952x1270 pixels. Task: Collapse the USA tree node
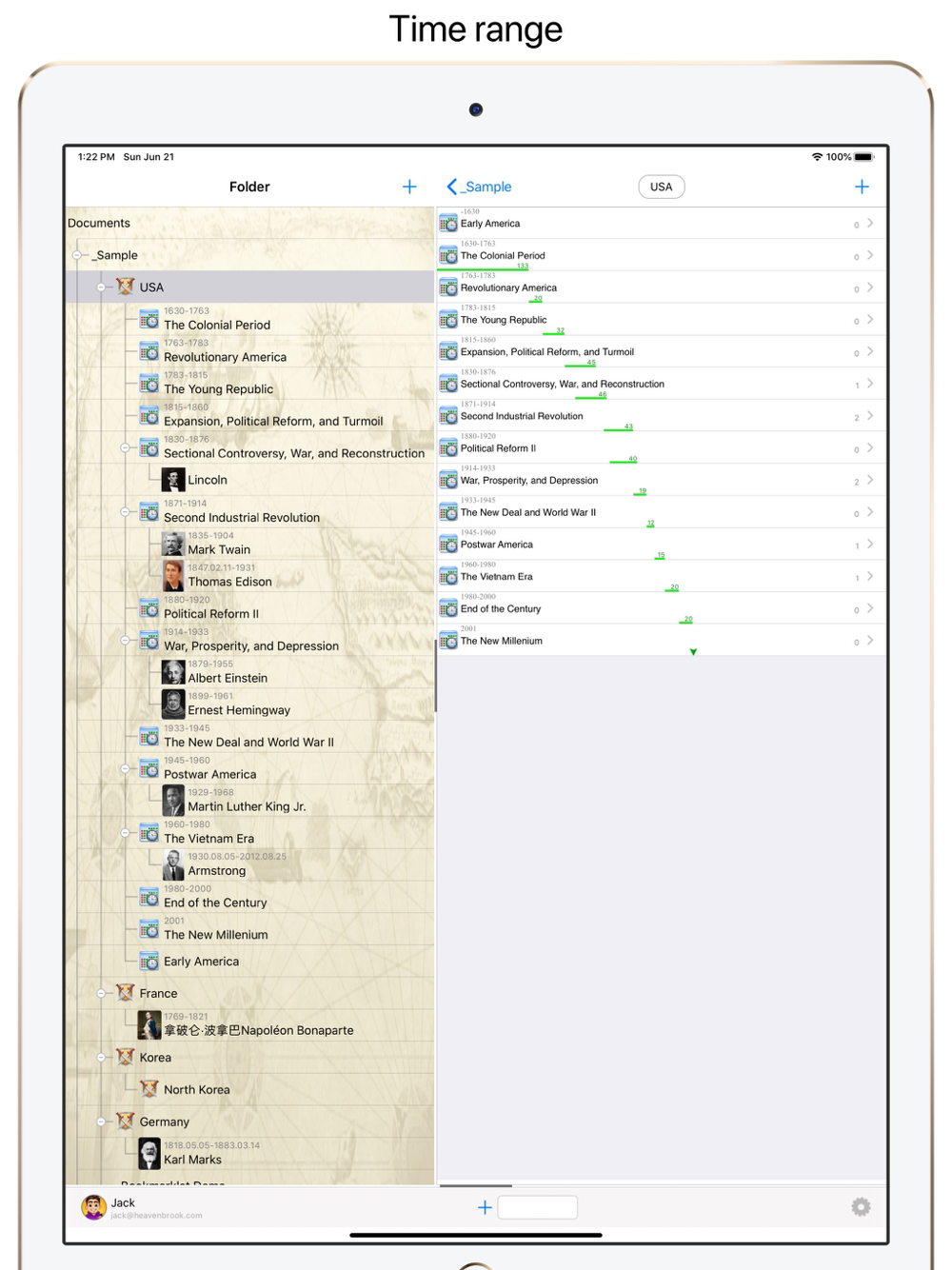pyautogui.click(x=101, y=287)
